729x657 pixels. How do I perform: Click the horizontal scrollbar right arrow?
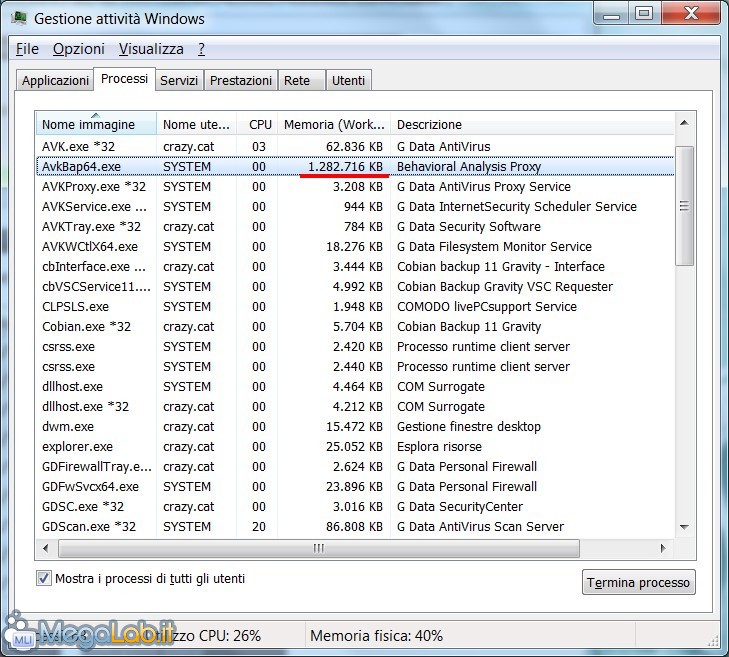[666, 548]
